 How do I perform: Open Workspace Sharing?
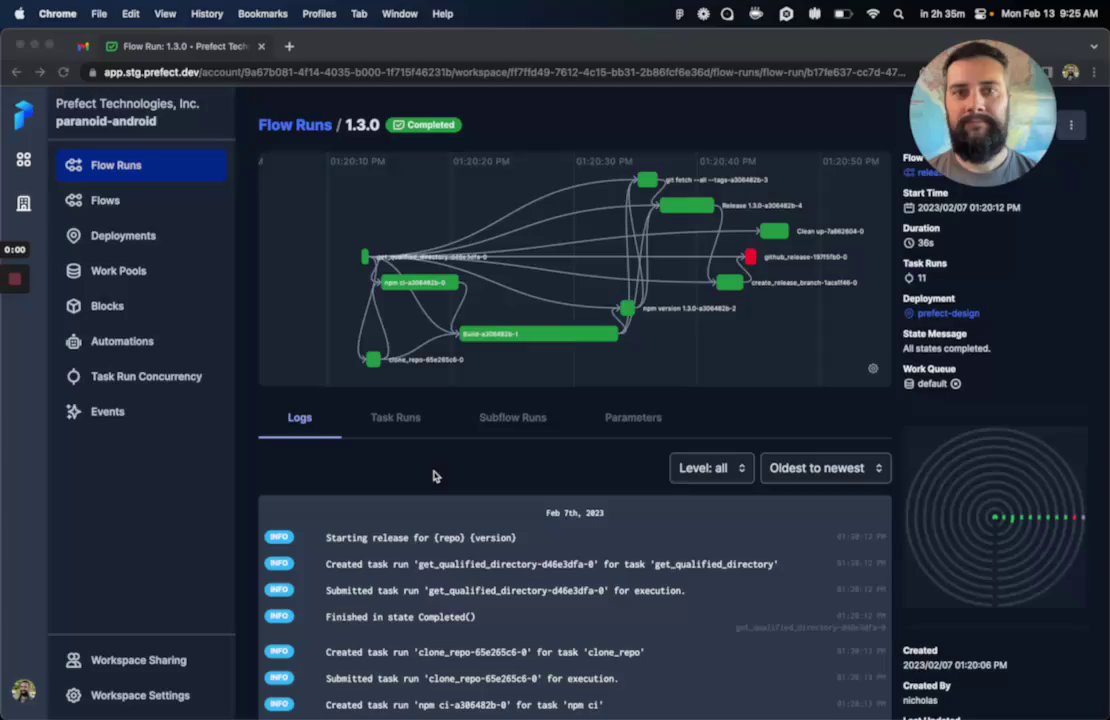click(x=141, y=660)
